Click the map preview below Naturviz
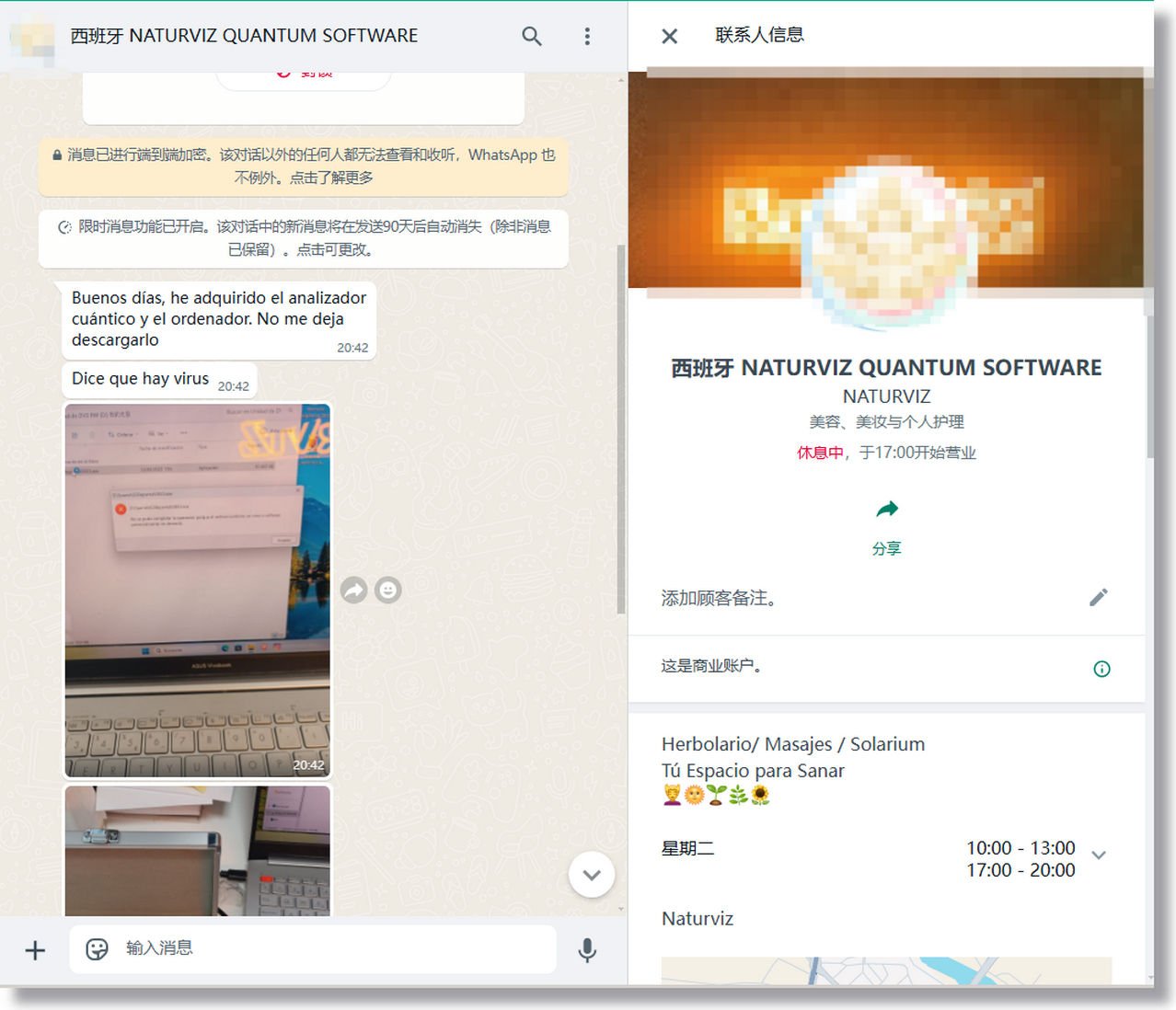This screenshot has height=1010, width=1176. 887,970
